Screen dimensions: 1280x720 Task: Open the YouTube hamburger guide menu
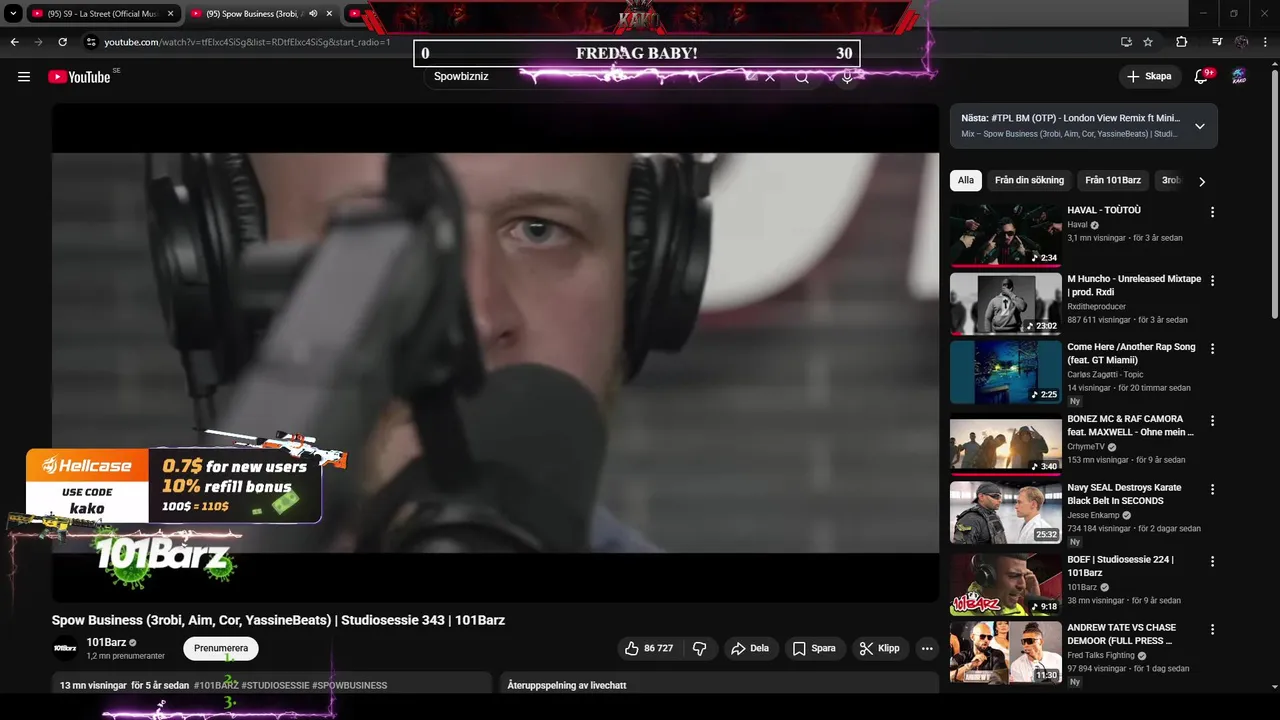tap(24, 77)
